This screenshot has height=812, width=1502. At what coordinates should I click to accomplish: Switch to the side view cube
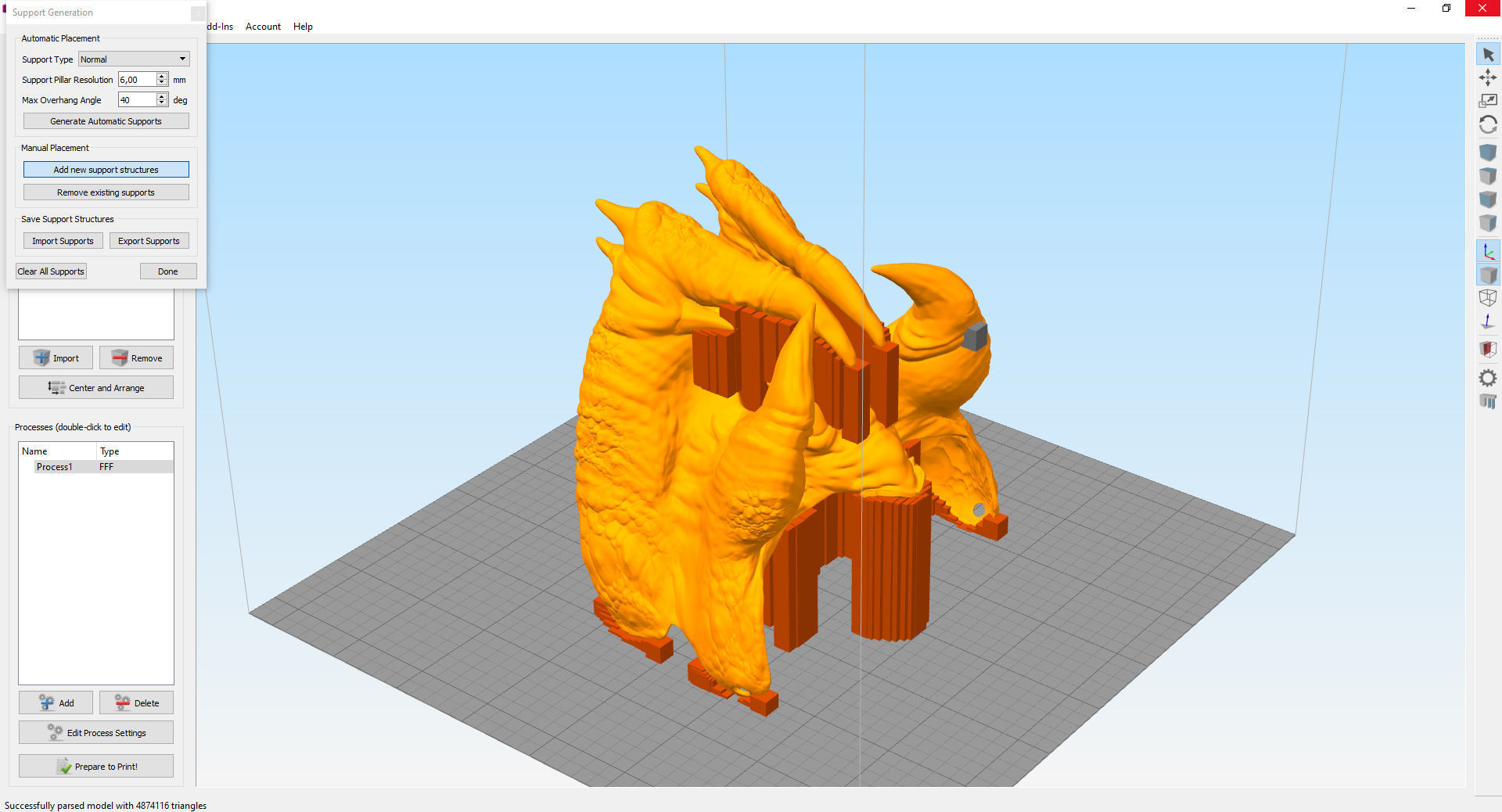(1488, 223)
